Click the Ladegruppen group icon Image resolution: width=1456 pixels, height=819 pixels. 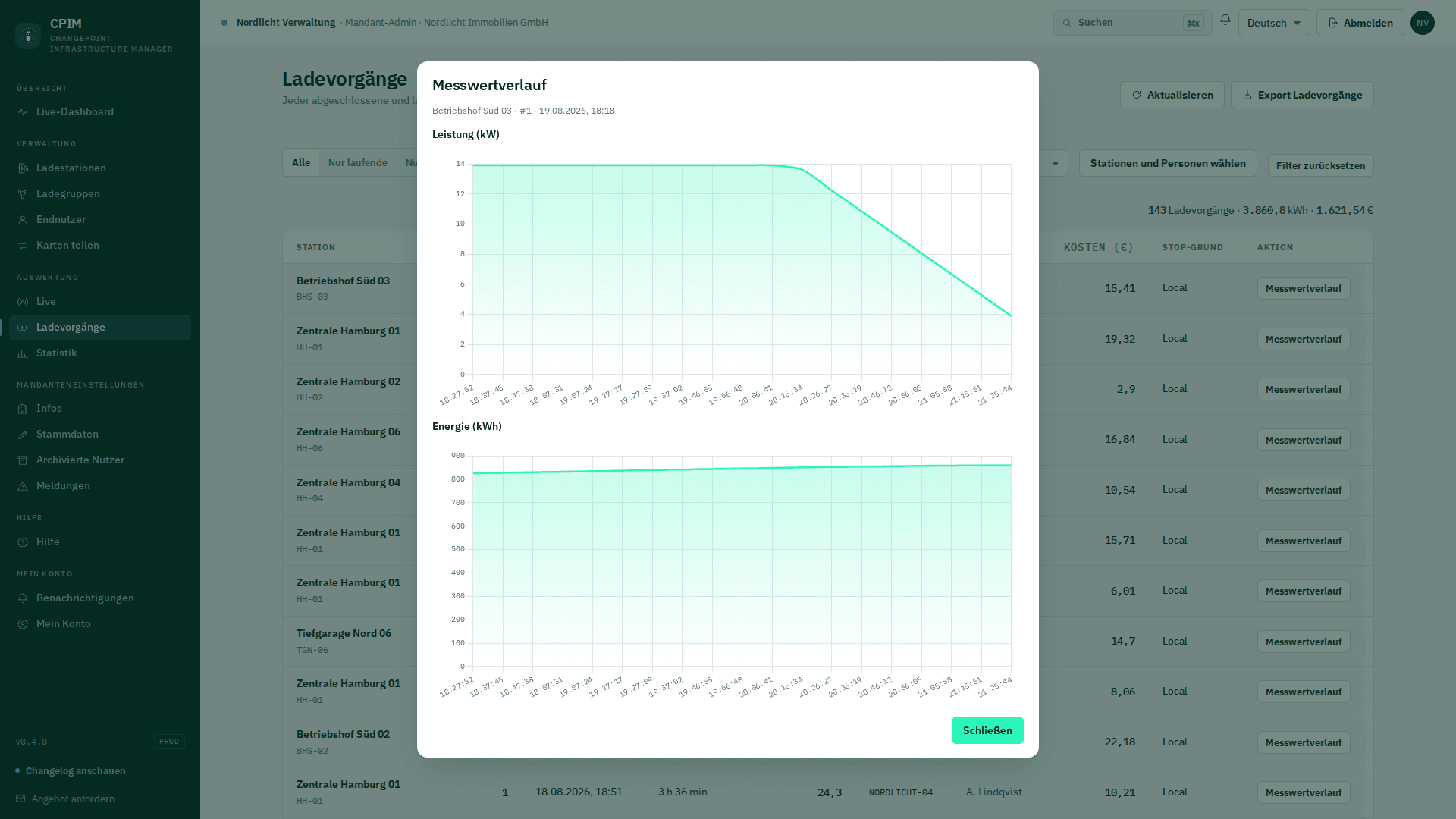(x=23, y=194)
